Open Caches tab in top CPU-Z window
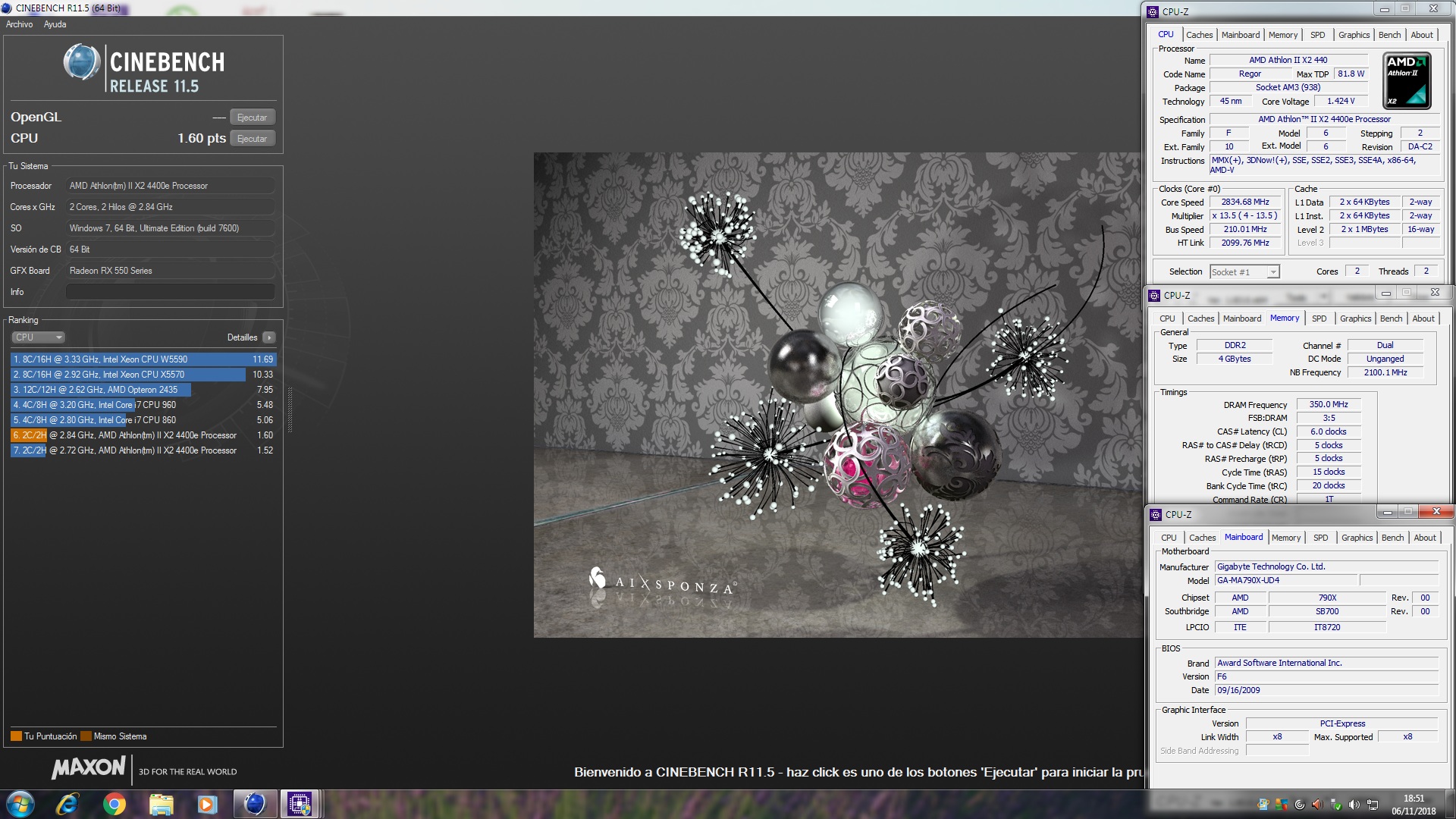The height and width of the screenshot is (819, 1456). pyautogui.click(x=1199, y=35)
